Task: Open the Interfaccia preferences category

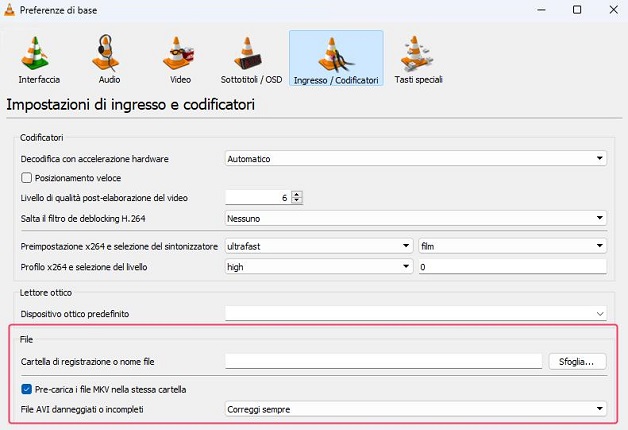Action: tap(39, 59)
